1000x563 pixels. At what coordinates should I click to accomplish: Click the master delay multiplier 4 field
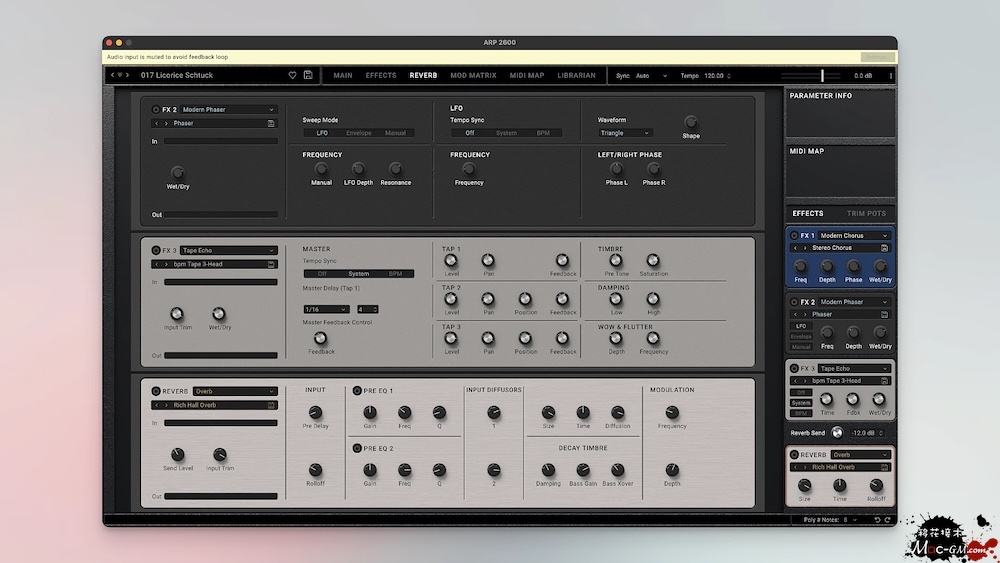click(x=367, y=309)
